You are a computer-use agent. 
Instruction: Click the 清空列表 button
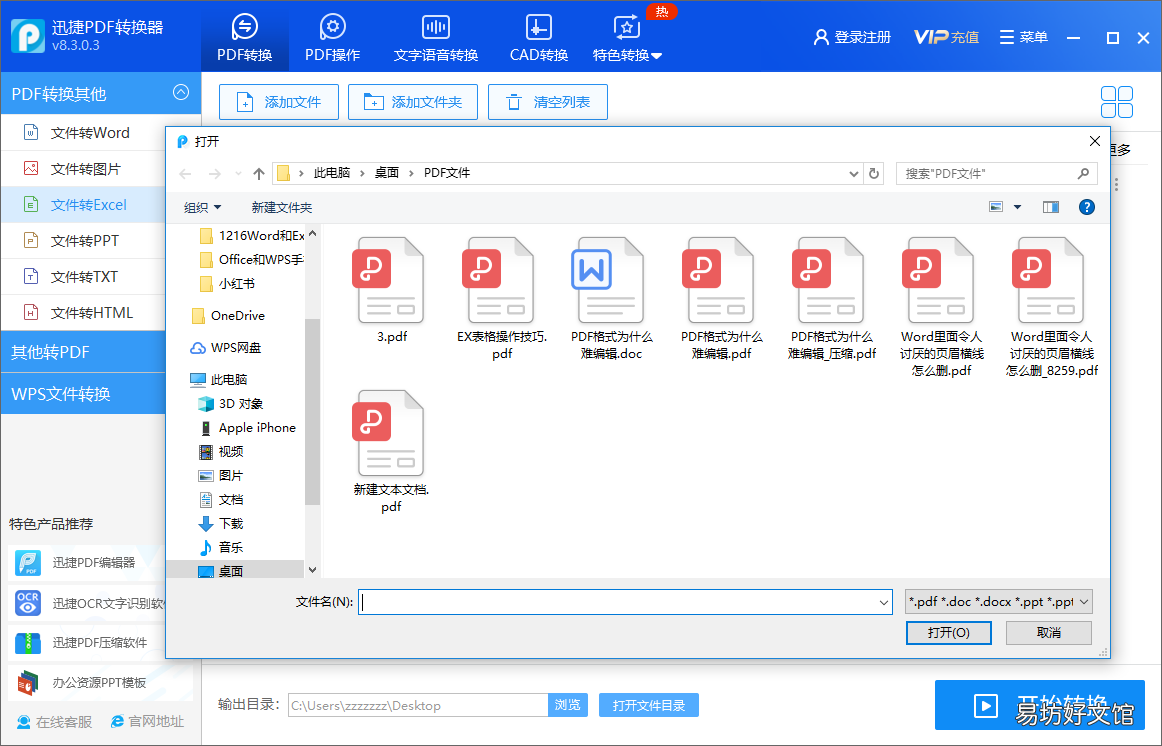click(548, 102)
